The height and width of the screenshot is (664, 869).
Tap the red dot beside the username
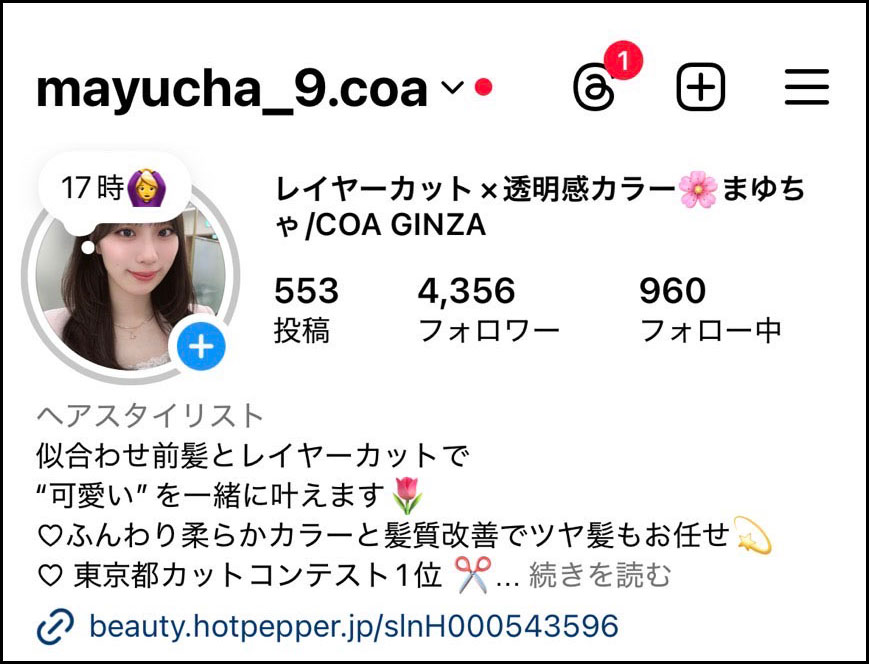click(484, 87)
